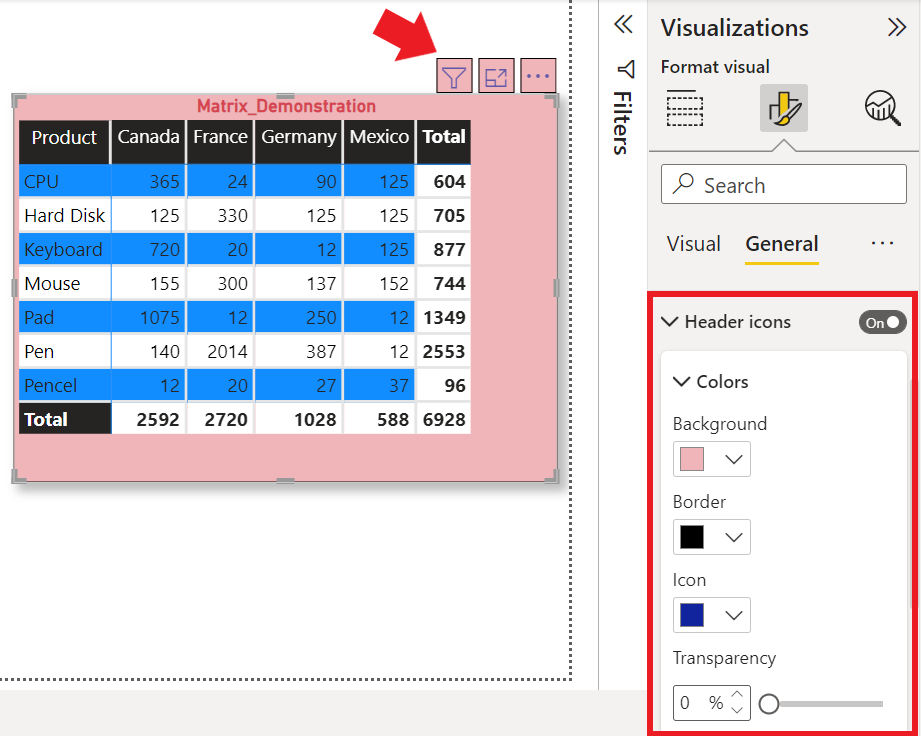This screenshot has width=921, height=736.
Task: Select the Mouse row header
Action: pyautogui.click(x=65, y=283)
